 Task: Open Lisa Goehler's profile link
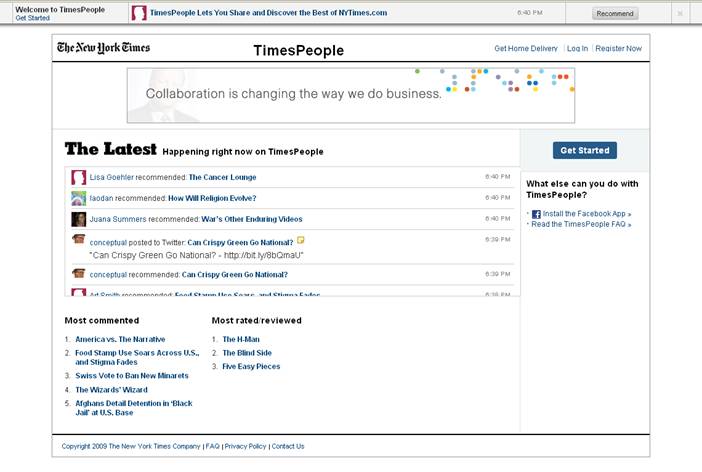coord(111,177)
